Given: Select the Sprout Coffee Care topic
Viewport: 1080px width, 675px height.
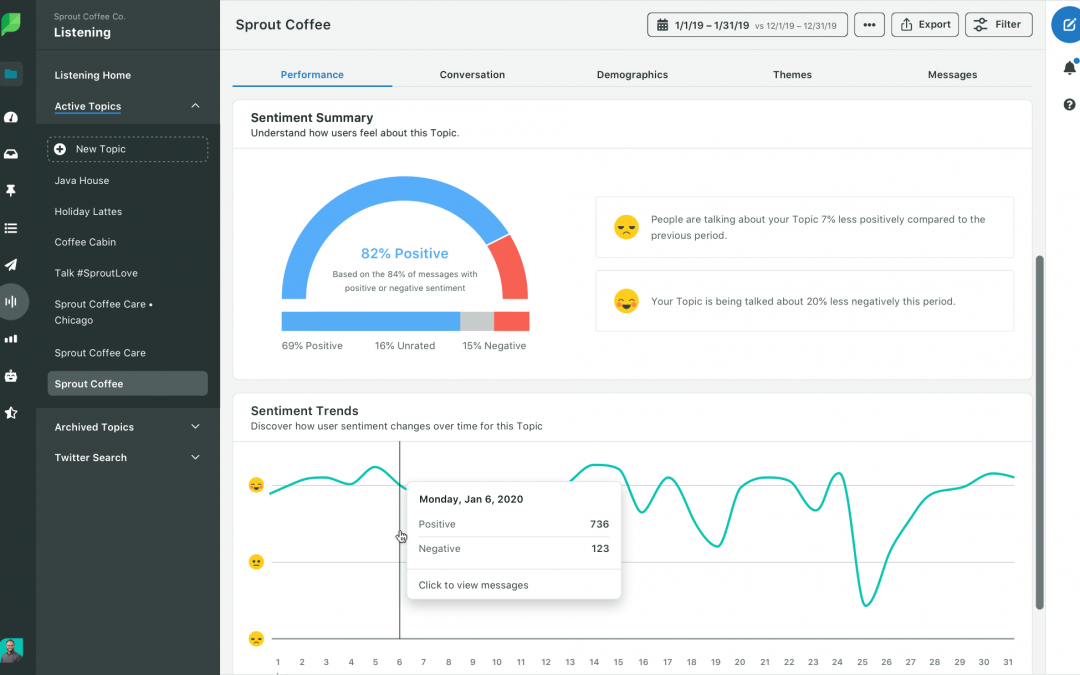Looking at the screenshot, I should (100, 353).
